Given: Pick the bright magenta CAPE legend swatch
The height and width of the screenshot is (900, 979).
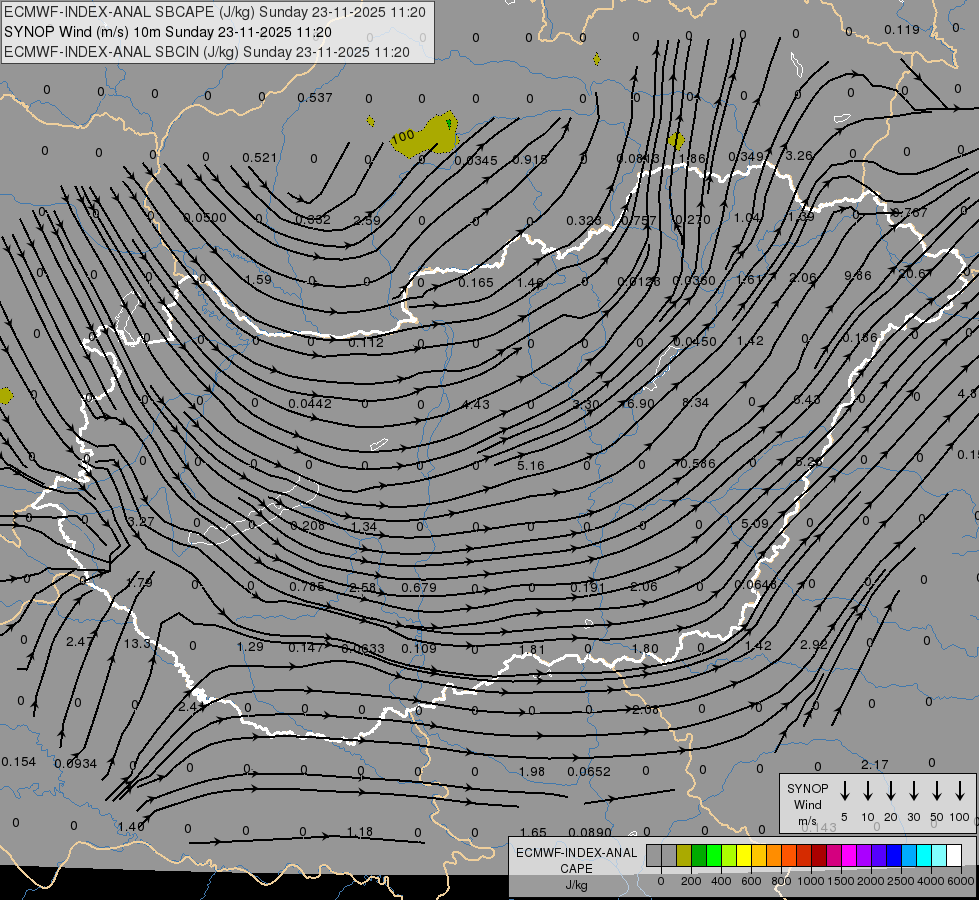Looking at the screenshot, I should tap(849, 856).
